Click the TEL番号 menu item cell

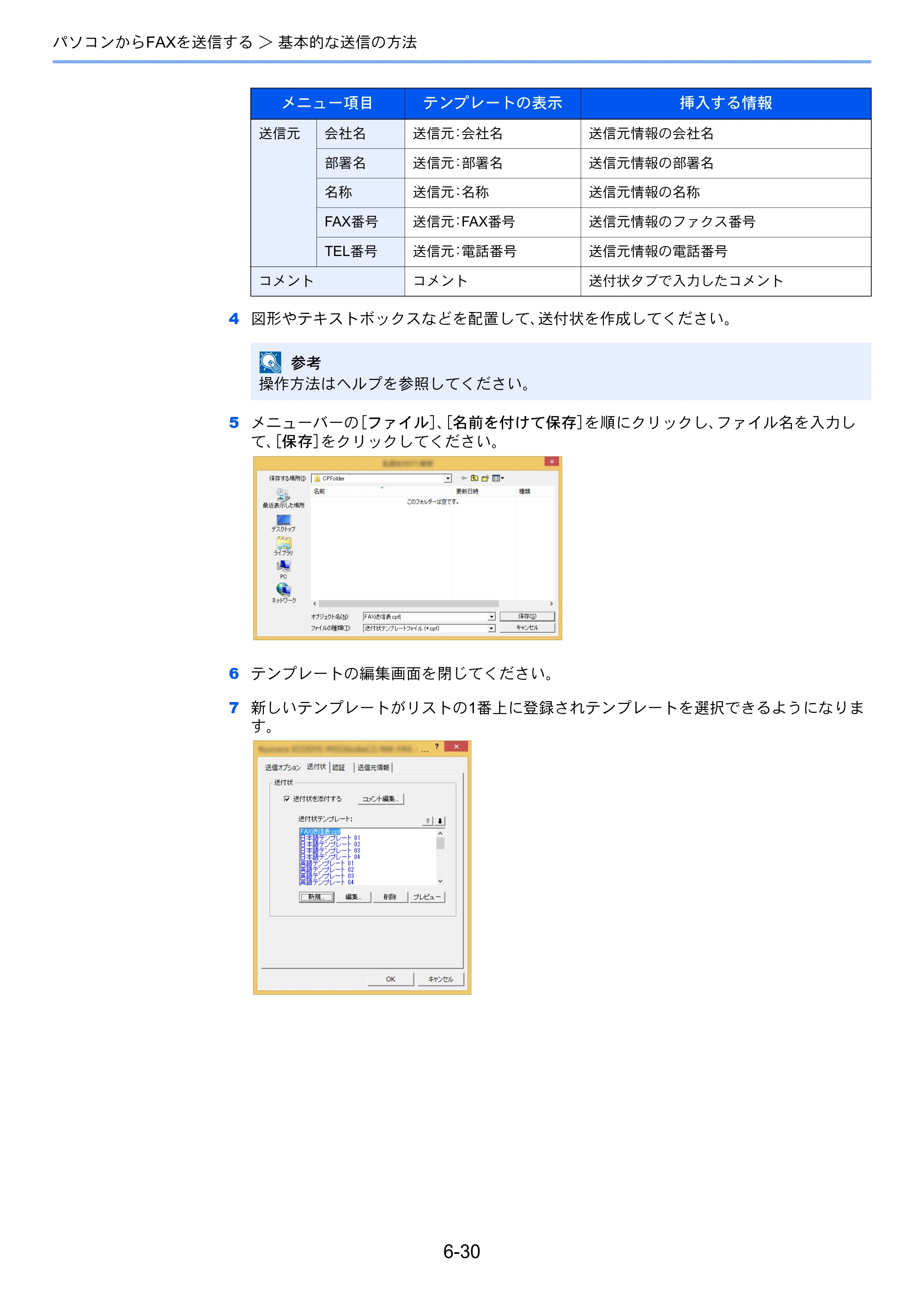[x=360, y=252]
